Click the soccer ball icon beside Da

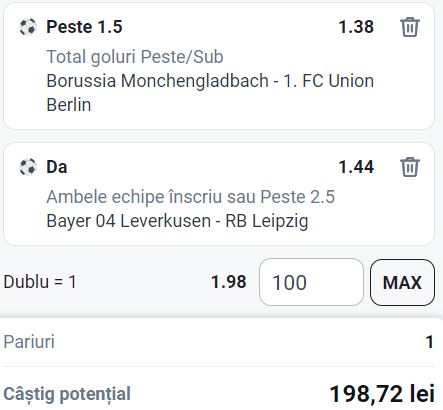28,167
